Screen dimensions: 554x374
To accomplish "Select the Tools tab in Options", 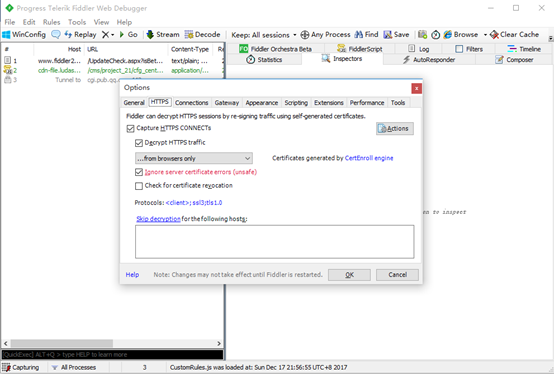I will (397, 102).
